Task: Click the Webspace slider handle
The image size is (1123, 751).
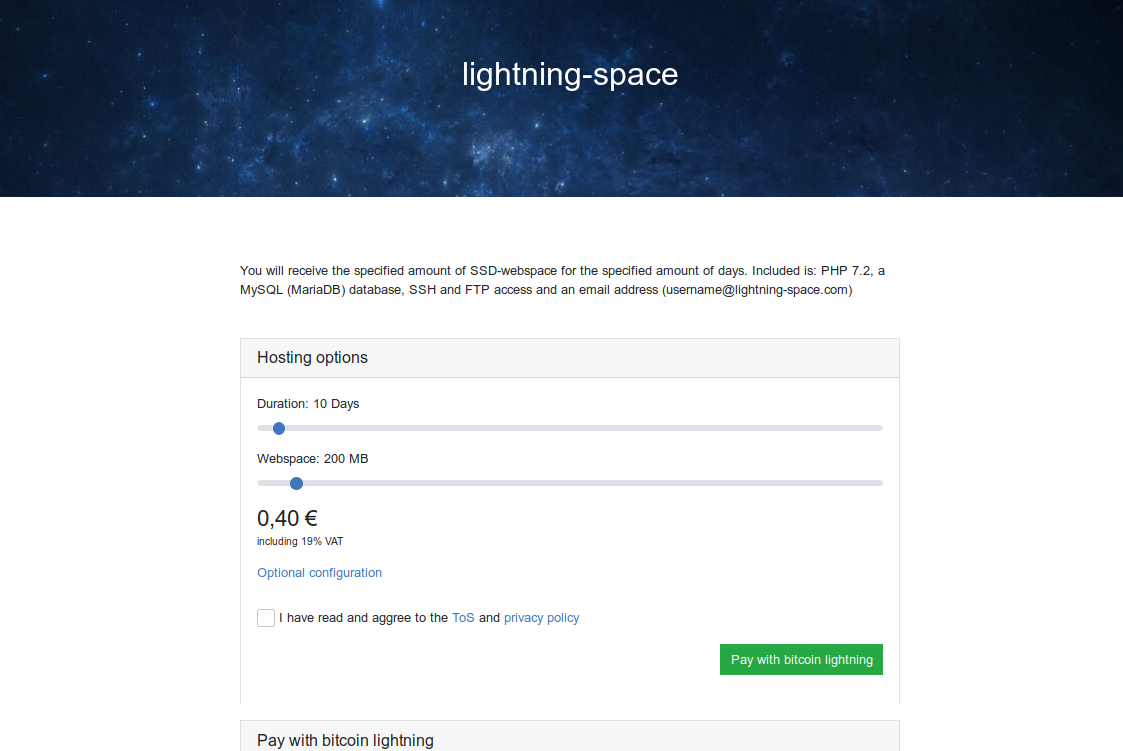Action: click(297, 483)
